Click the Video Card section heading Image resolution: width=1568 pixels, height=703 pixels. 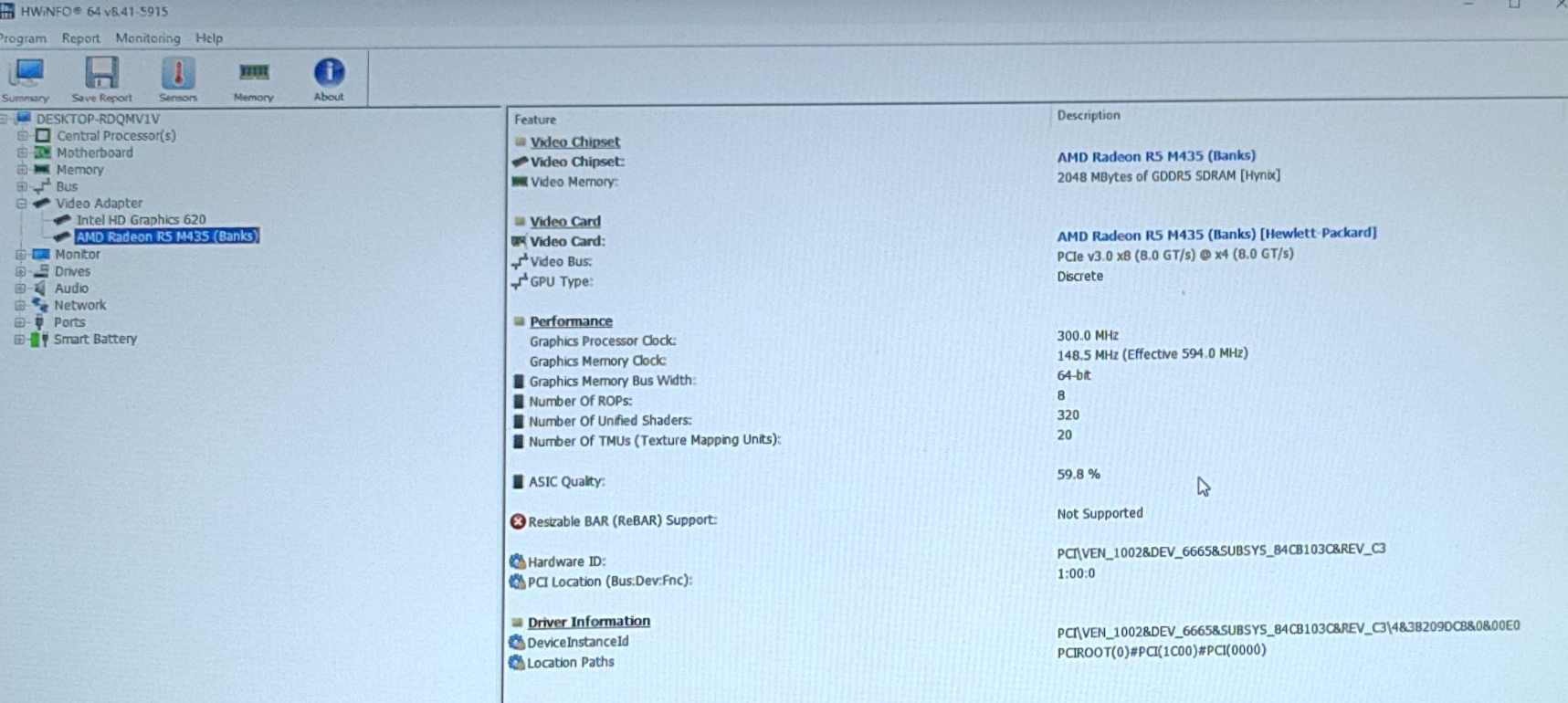565,221
